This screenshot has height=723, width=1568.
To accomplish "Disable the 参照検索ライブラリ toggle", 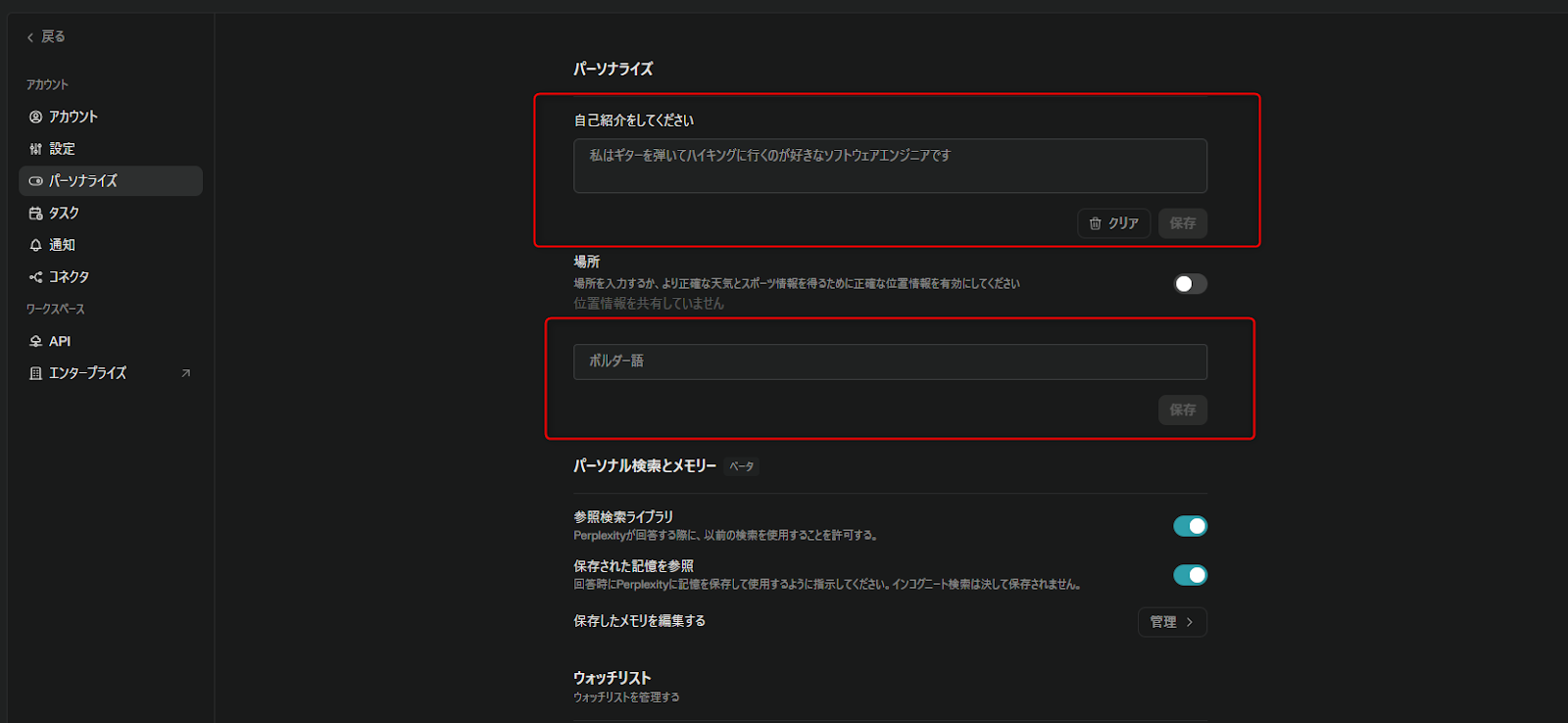I will (x=1190, y=526).
